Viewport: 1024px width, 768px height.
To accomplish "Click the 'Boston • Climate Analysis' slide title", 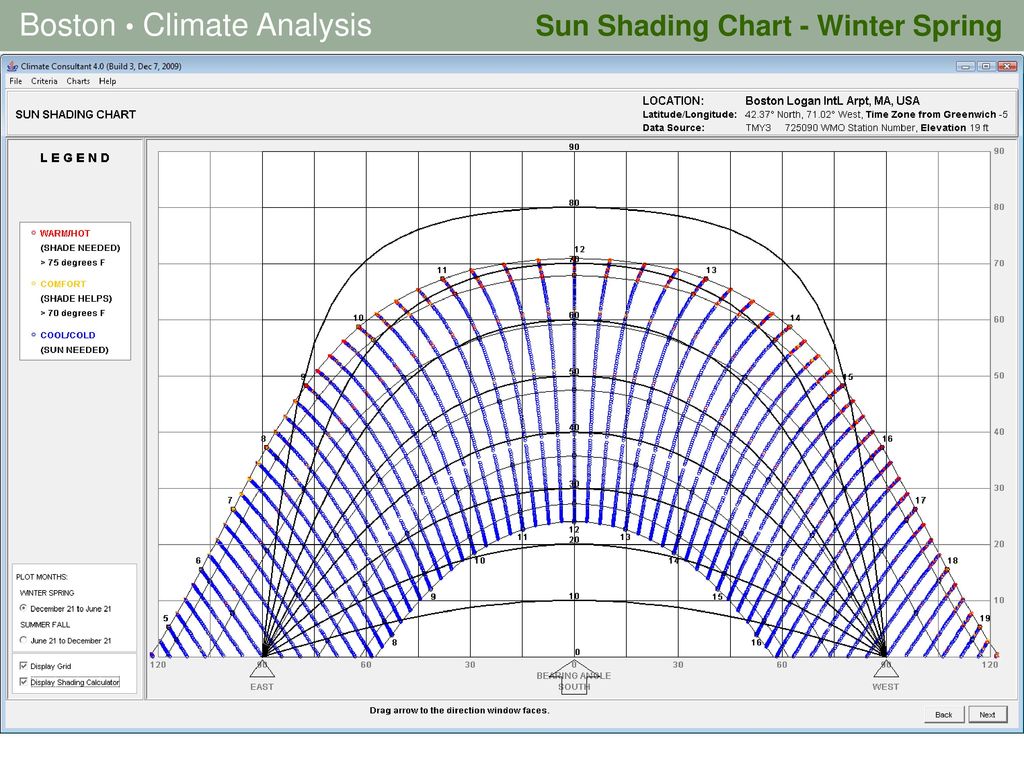I will [195, 25].
